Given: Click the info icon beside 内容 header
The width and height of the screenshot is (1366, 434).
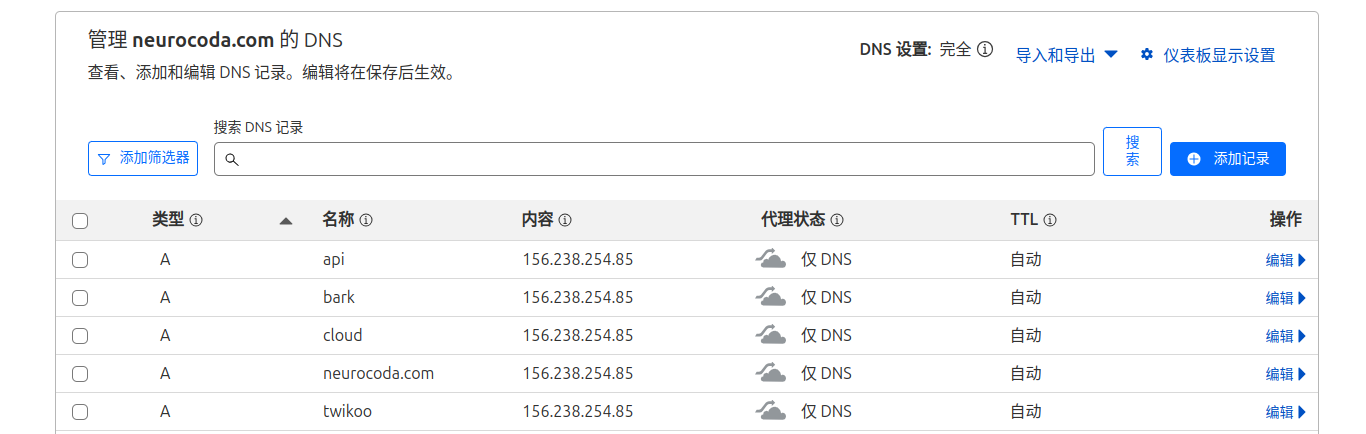Looking at the screenshot, I should [x=565, y=220].
